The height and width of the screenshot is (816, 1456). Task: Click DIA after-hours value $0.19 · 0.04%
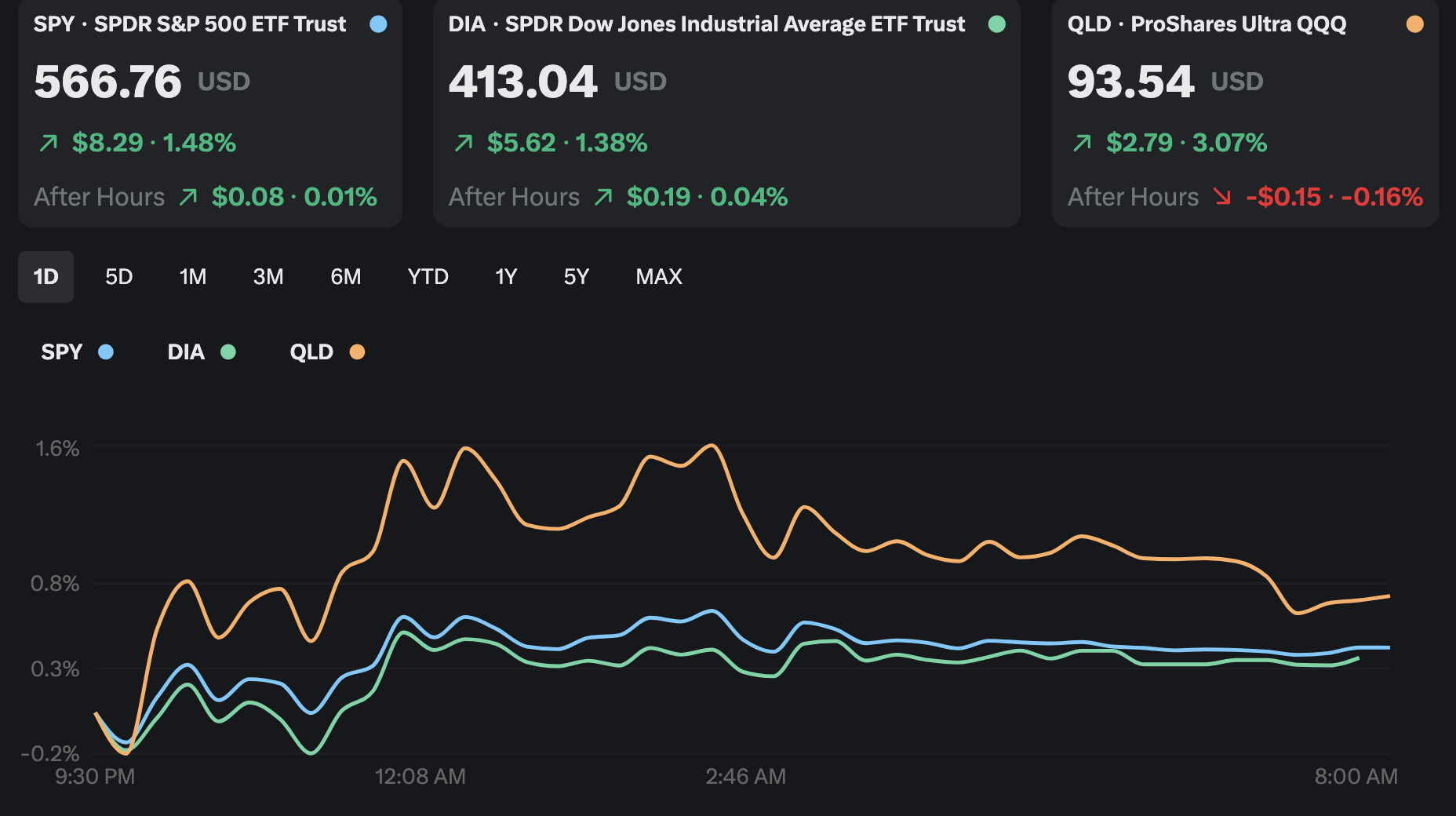point(707,197)
